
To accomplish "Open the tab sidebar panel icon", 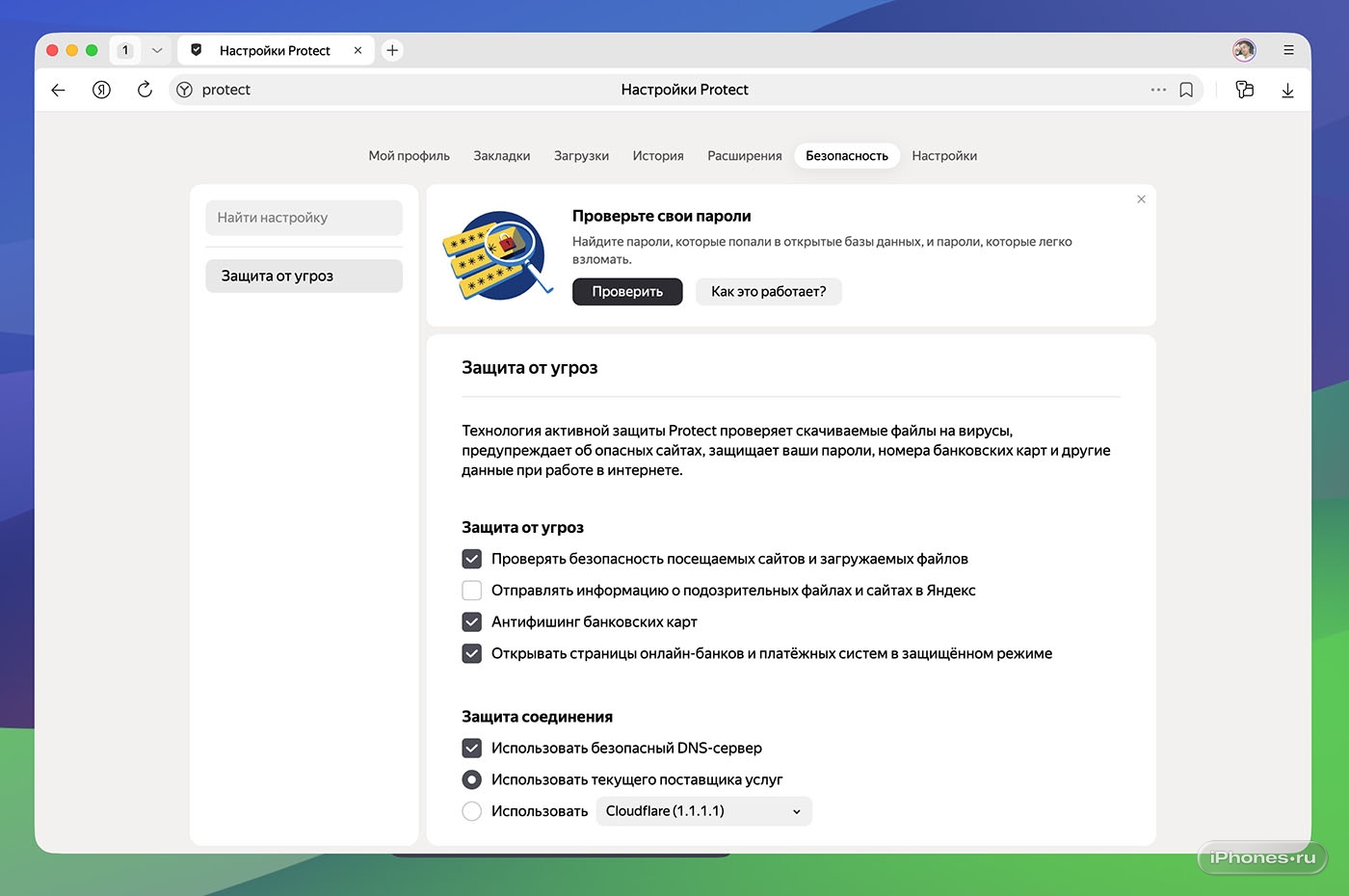I will click(x=1245, y=90).
